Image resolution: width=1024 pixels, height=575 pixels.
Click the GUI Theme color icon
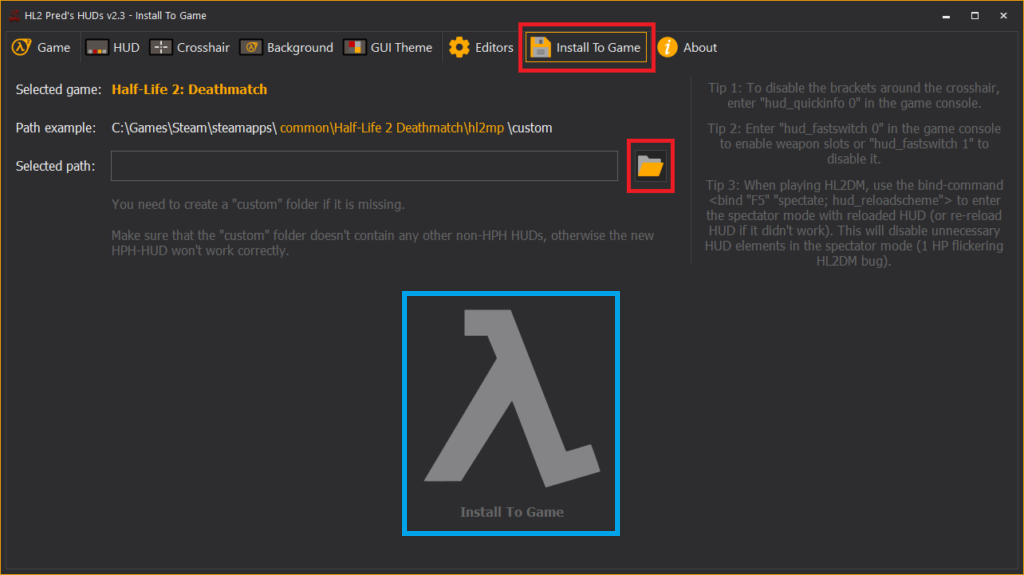pos(355,48)
